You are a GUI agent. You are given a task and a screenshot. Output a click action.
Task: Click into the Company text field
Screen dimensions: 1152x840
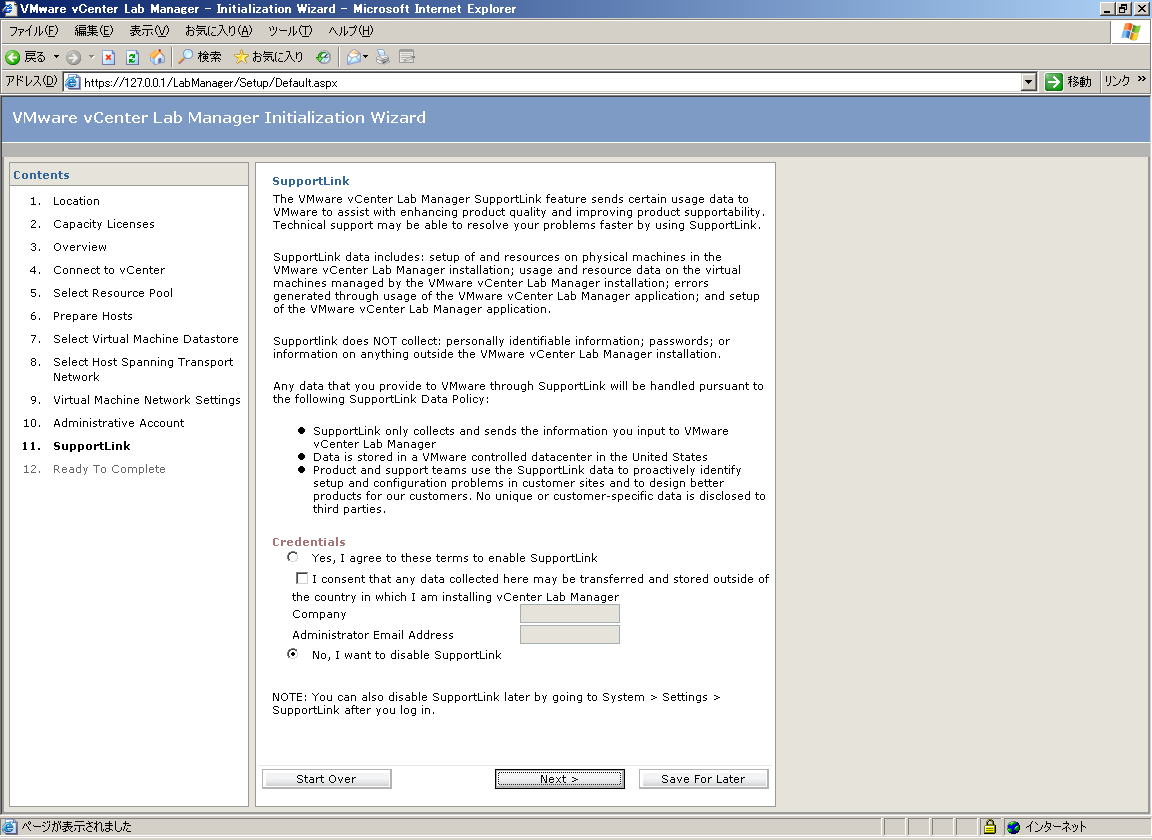[569, 614]
